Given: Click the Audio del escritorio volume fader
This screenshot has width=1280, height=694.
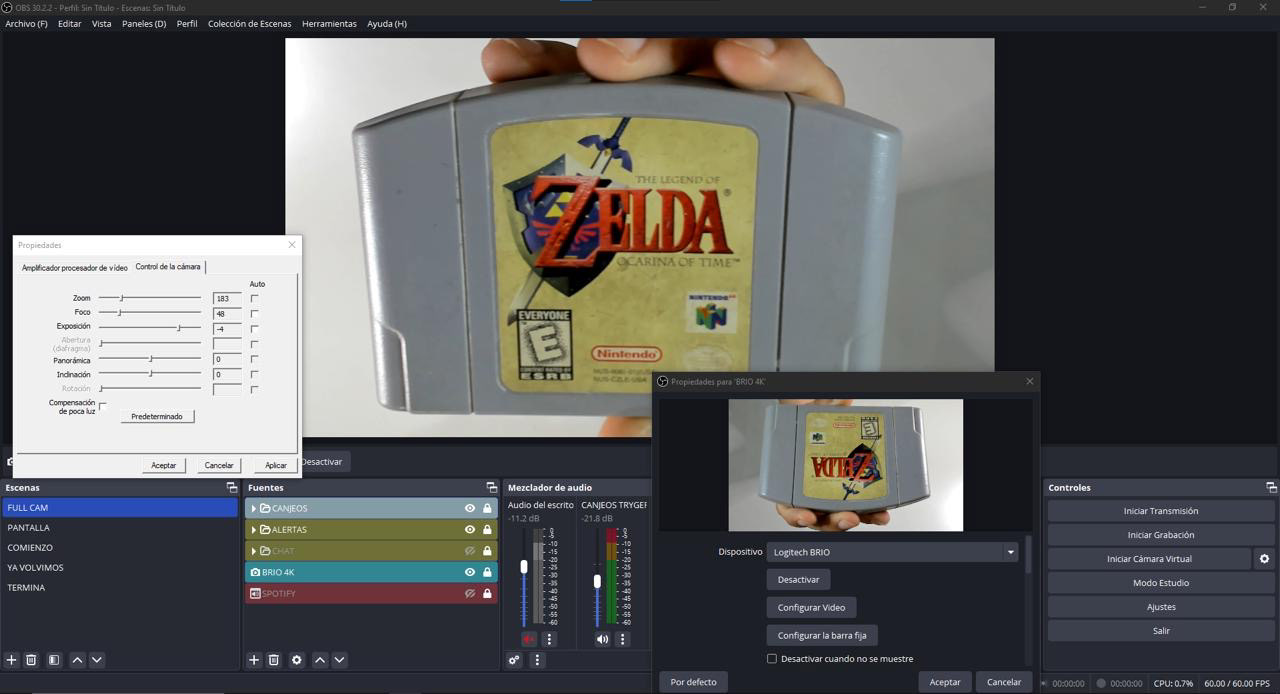Looking at the screenshot, I should (x=523, y=567).
